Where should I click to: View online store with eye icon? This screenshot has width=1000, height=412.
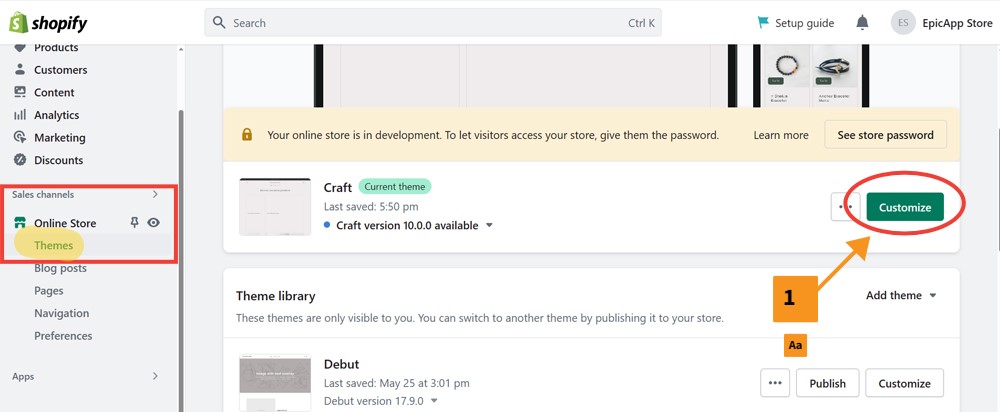click(154, 223)
